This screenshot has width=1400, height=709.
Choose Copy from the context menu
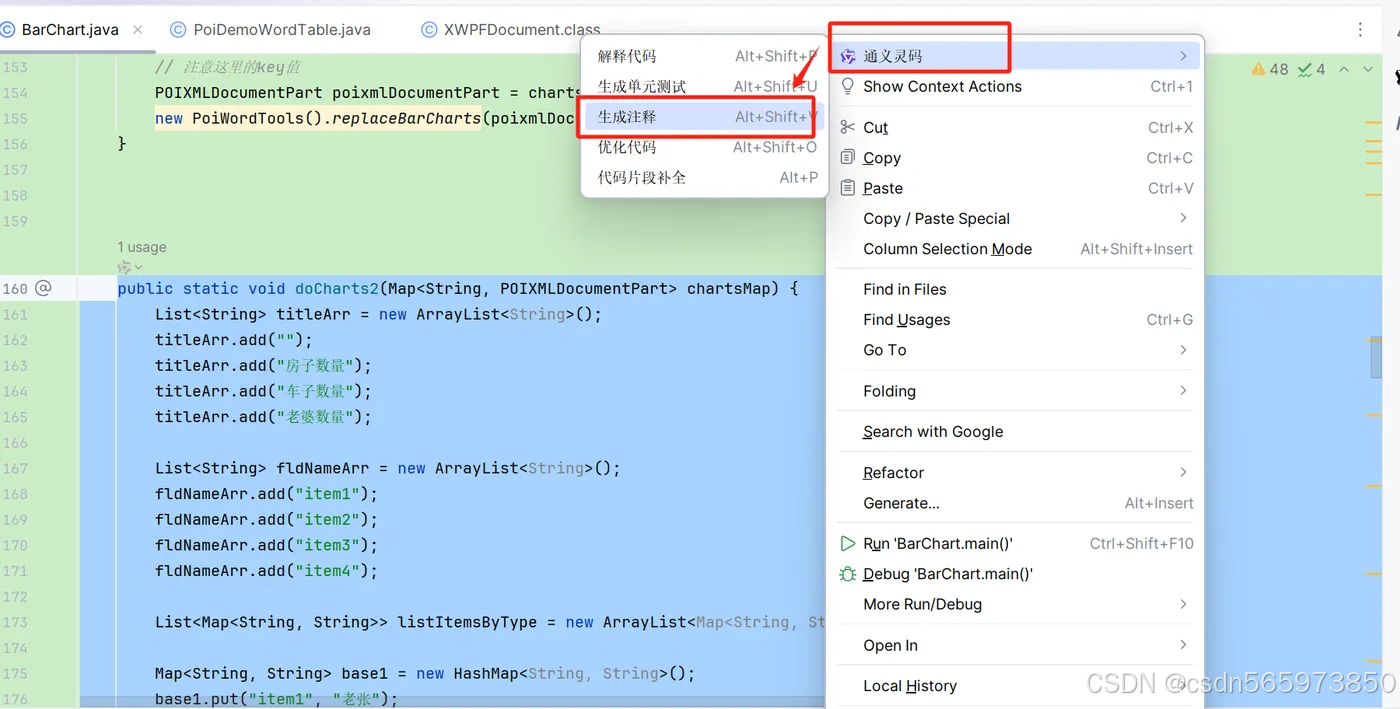[x=1017, y=158]
